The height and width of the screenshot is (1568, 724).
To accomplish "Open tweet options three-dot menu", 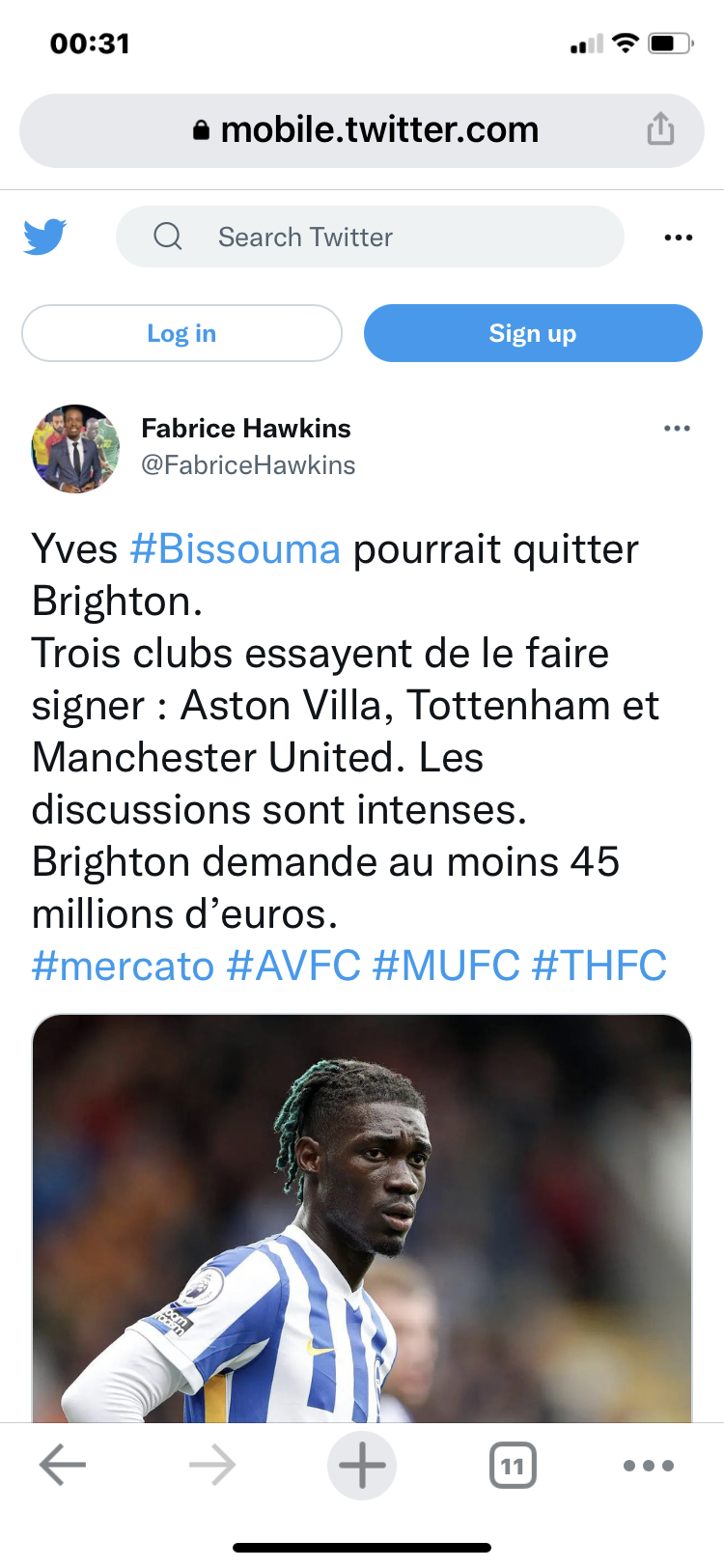I will [677, 428].
